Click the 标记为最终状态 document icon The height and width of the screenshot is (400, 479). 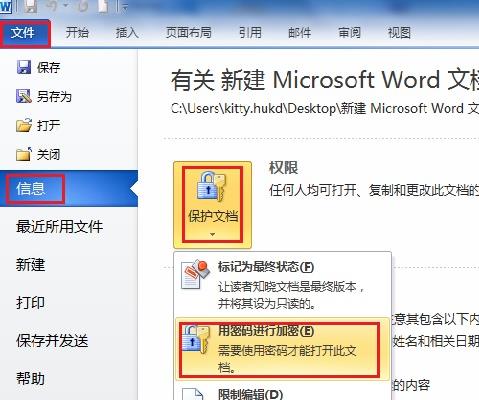click(x=195, y=274)
